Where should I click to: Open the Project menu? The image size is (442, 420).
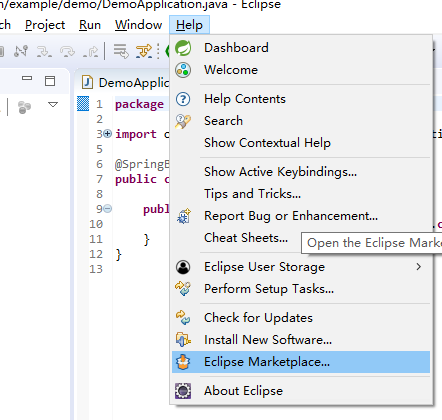pyautogui.click(x=45, y=25)
